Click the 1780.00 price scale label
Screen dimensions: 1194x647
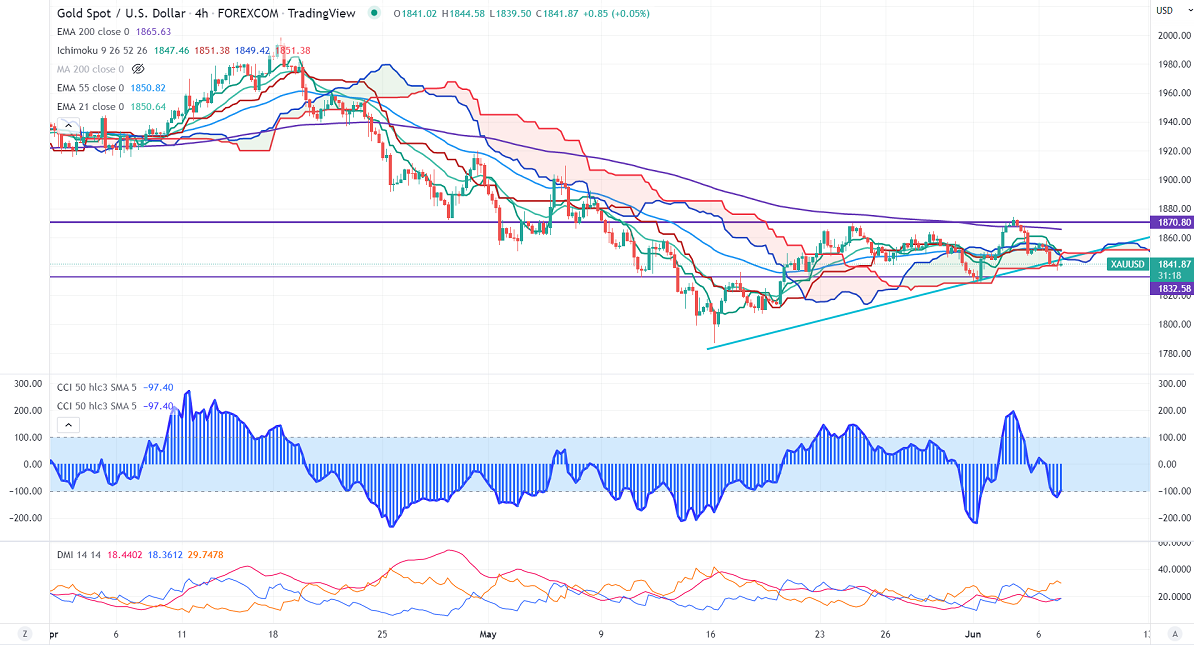tap(1173, 354)
